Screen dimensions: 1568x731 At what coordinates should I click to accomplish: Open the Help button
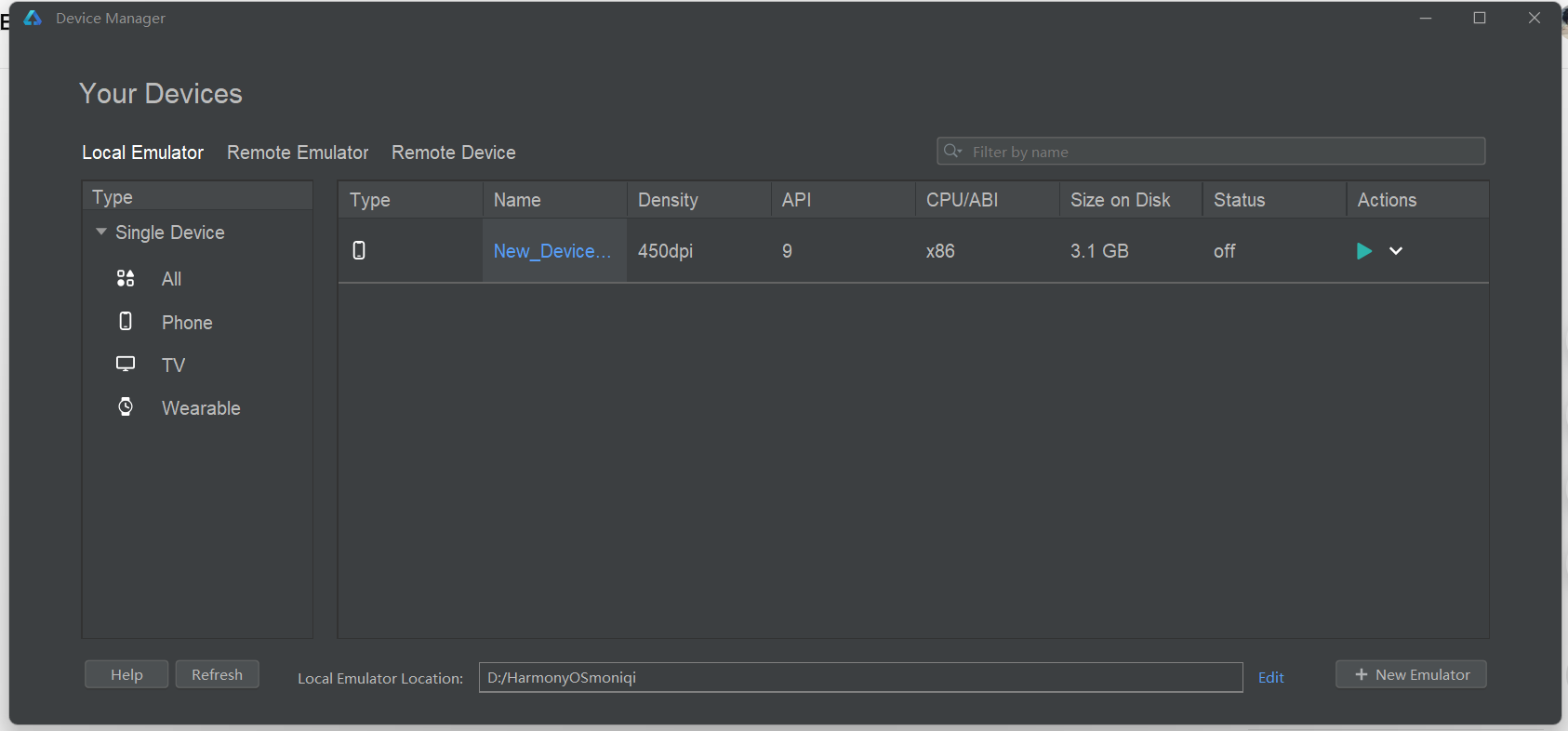[x=126, y=674]
